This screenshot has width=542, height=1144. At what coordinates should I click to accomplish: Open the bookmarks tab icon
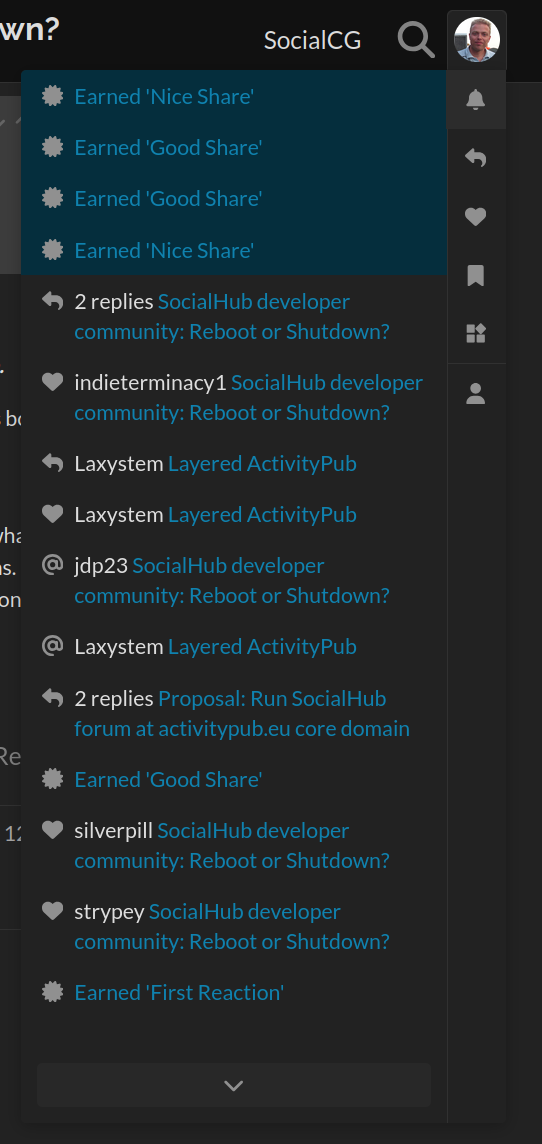tap(476, 276)
